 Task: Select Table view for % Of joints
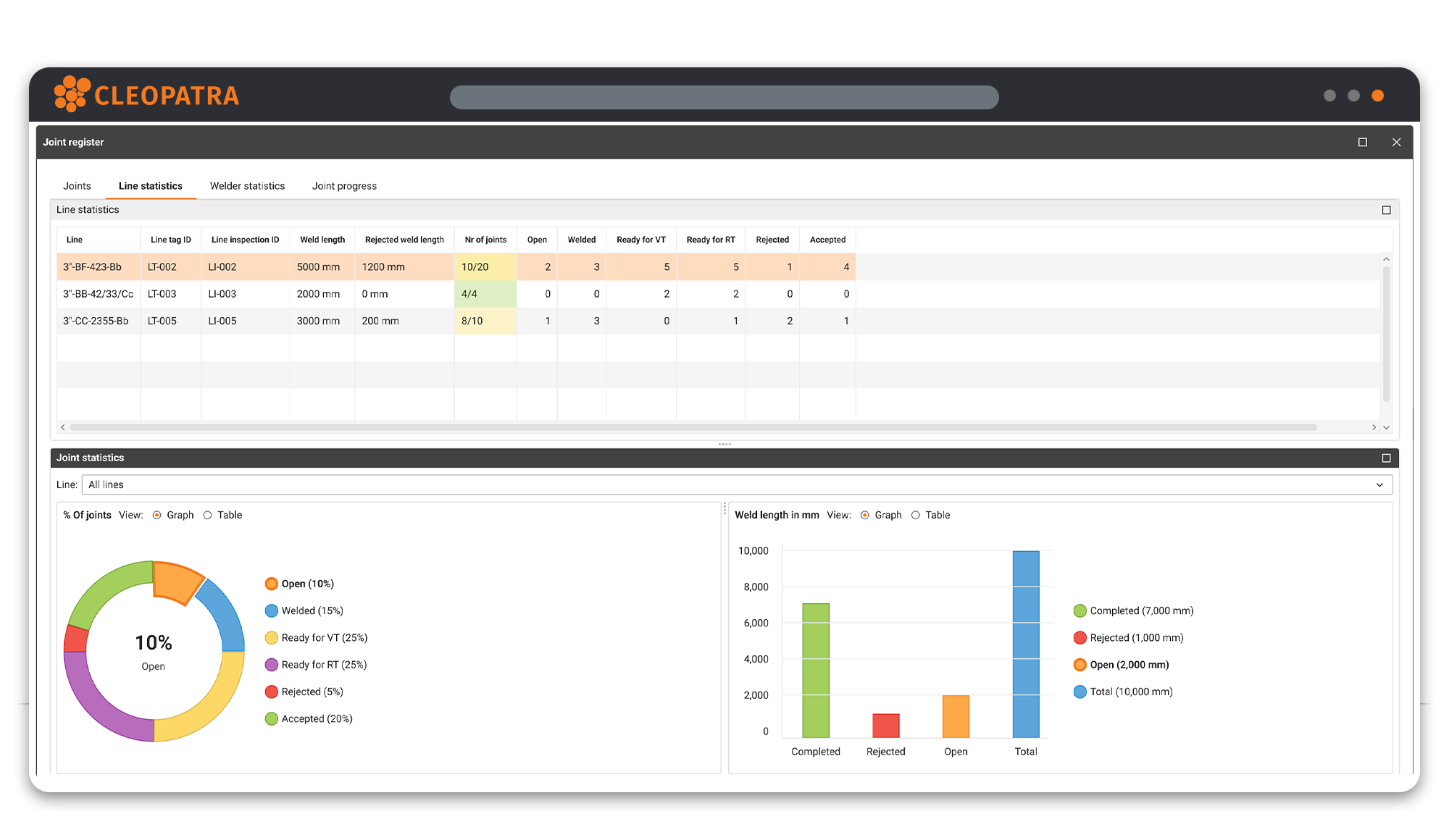tap(208, 515)
